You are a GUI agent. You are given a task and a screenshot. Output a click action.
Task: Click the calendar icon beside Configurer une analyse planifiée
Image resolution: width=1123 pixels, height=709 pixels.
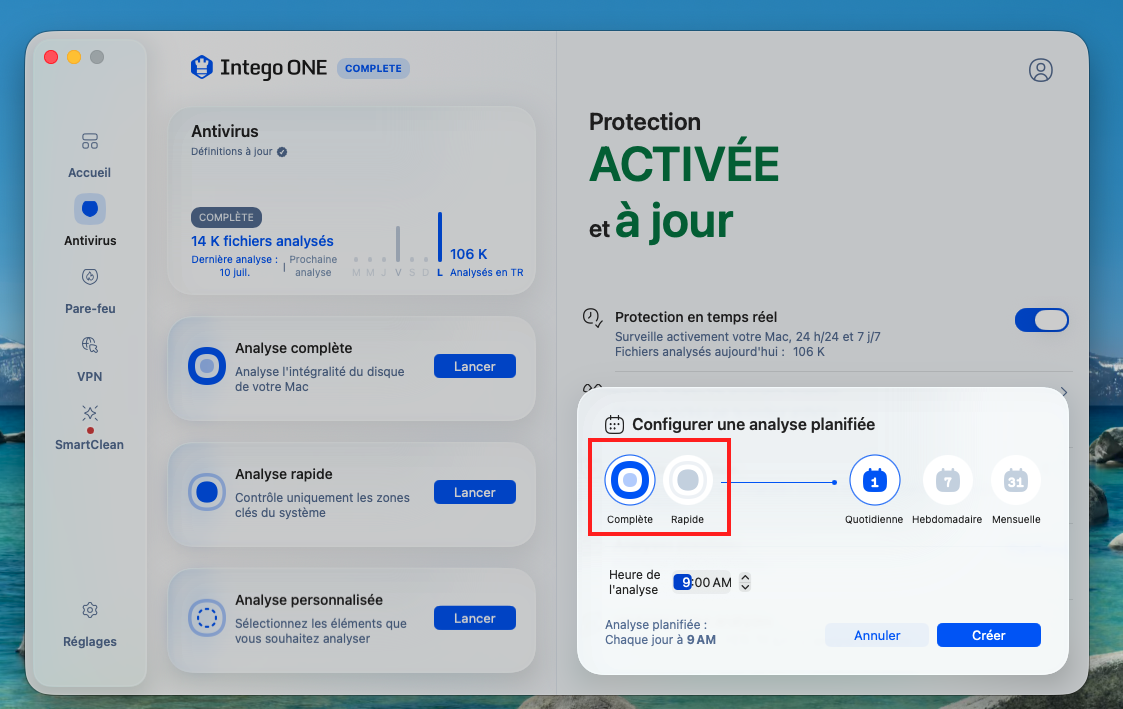tap(614, 425)
